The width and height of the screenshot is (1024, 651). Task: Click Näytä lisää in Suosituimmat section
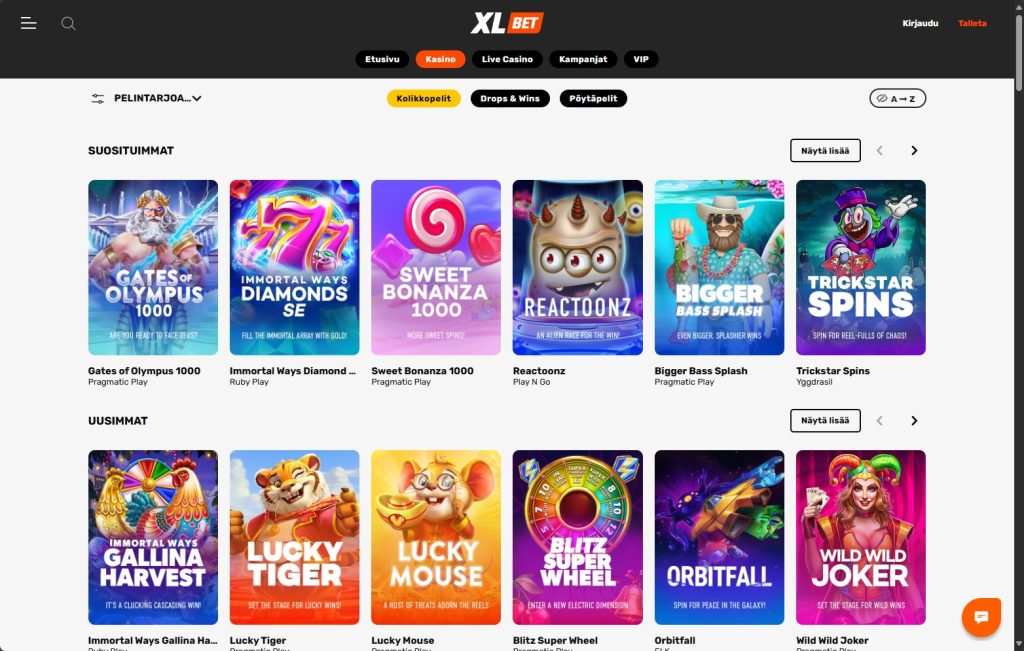click(x=825, y=150)
